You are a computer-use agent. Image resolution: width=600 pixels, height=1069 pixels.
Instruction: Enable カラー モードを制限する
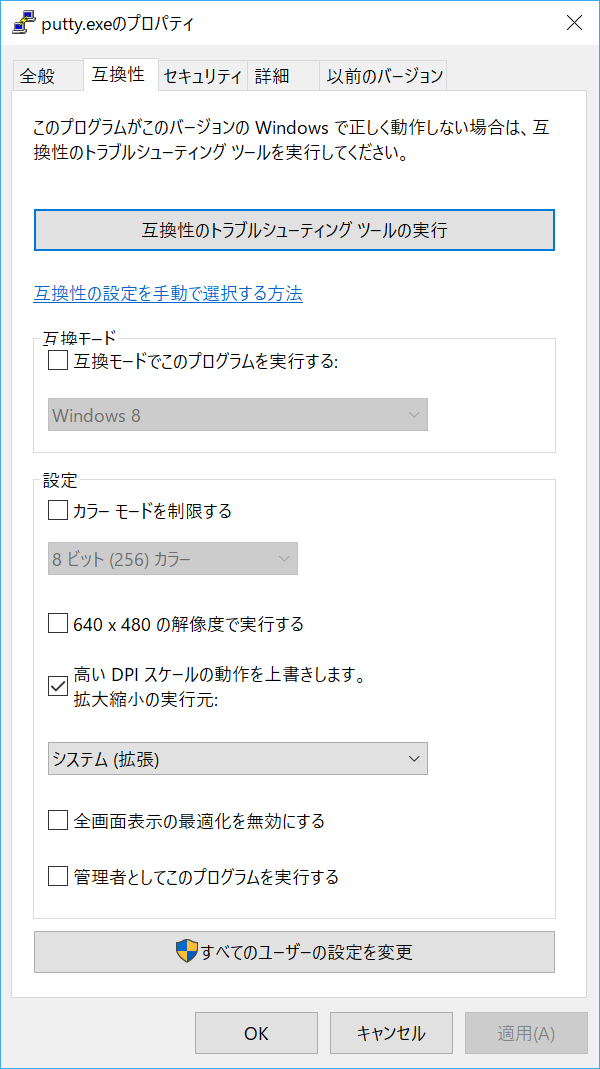tap(57, 510)
